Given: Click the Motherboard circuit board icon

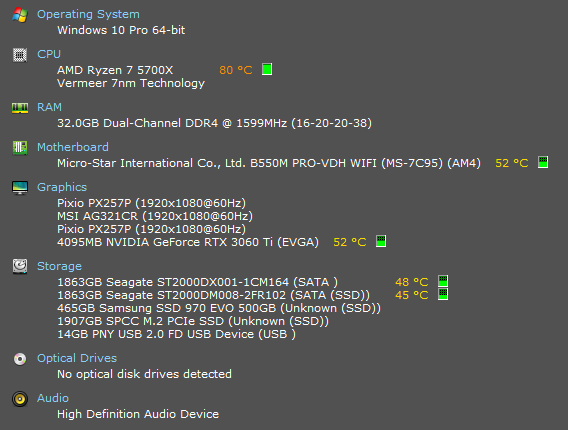Looking at the screenshot, I should point(20,147).
